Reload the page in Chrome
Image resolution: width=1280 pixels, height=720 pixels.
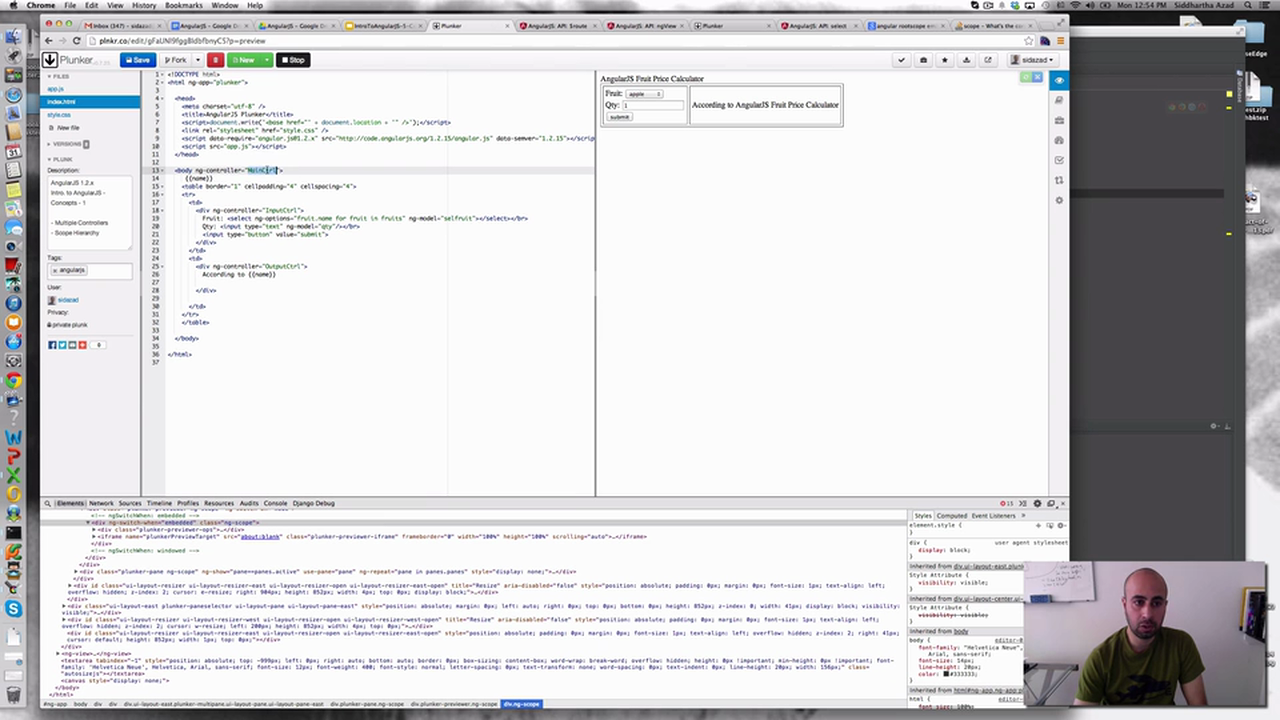point(77,41)
